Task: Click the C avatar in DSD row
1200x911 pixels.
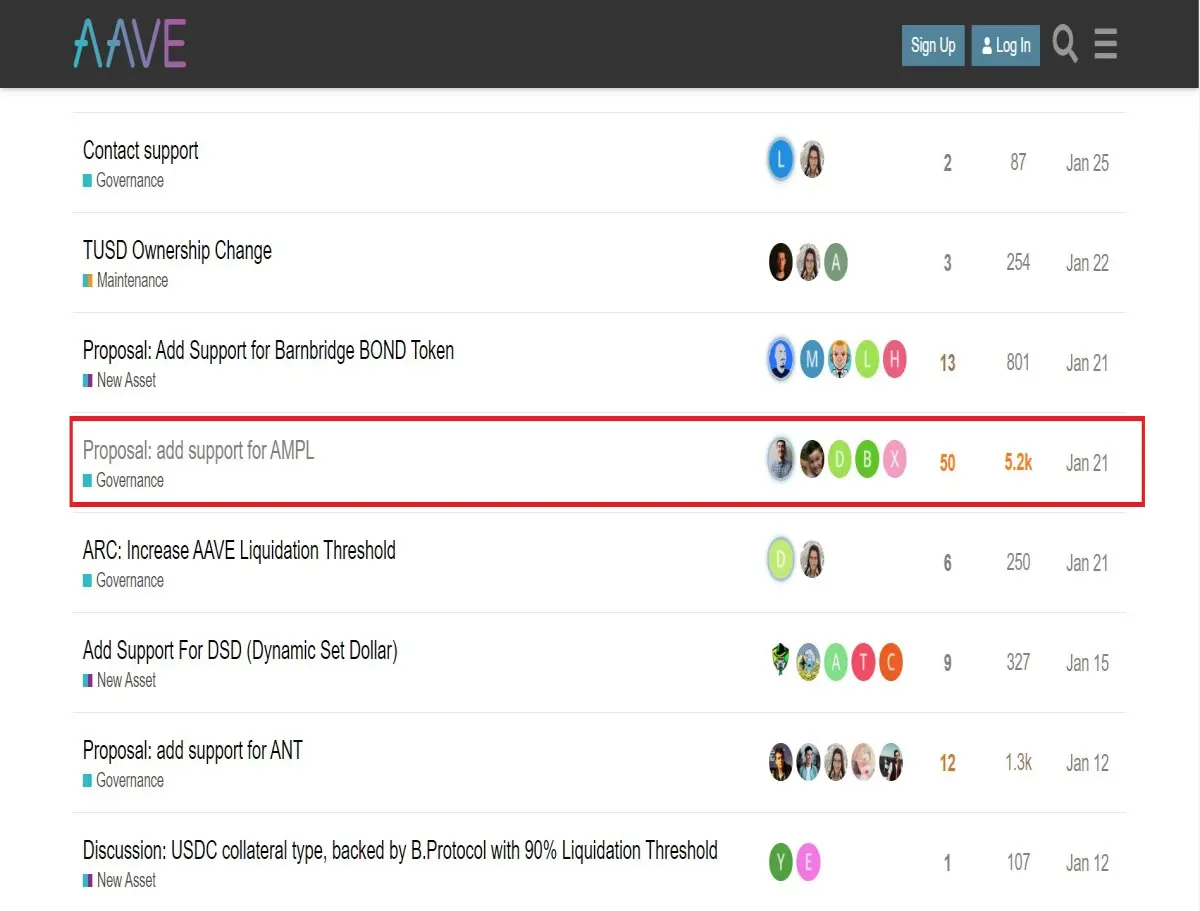Action: 891,661
